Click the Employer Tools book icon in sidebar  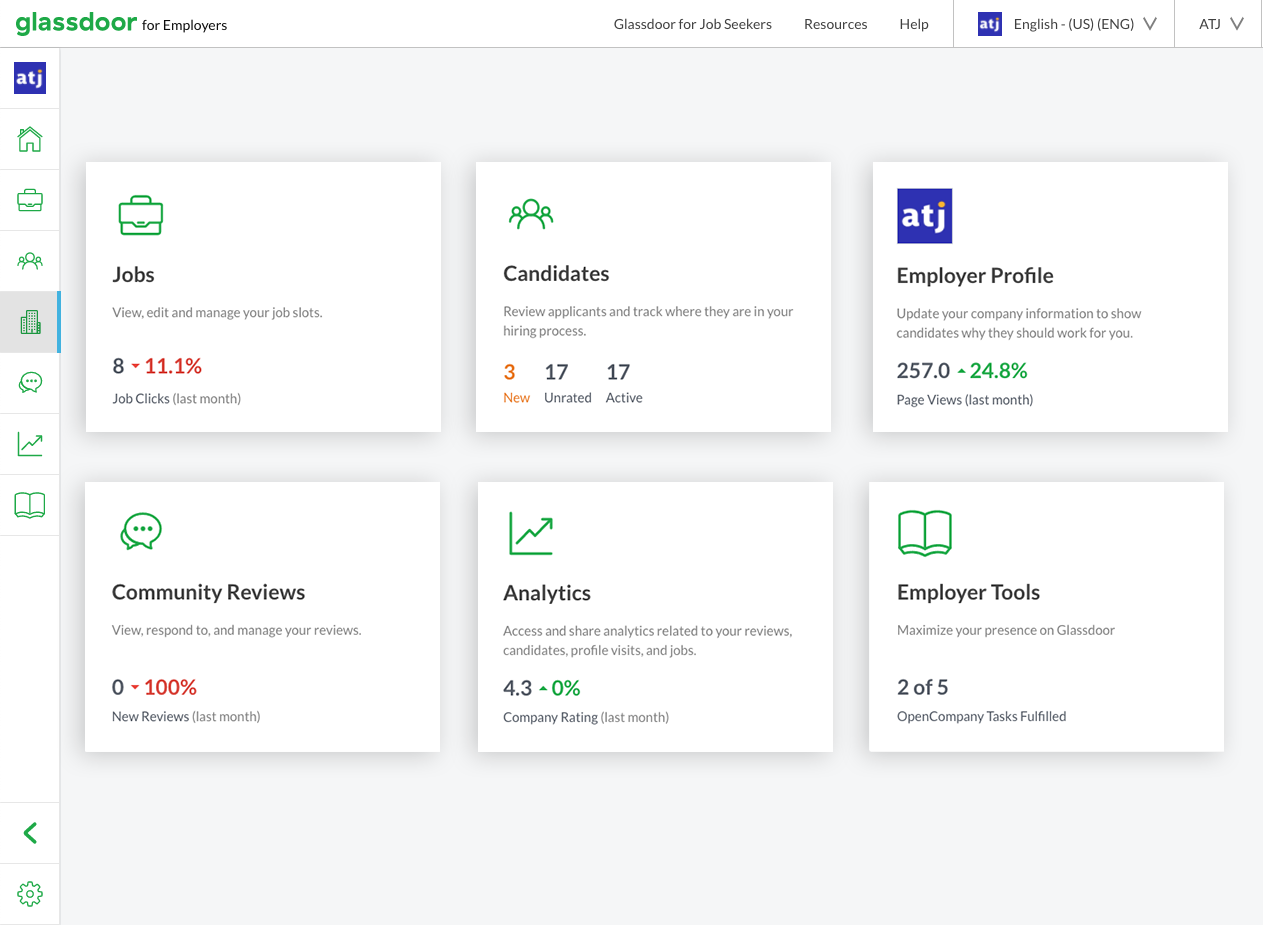pos(30,504)
